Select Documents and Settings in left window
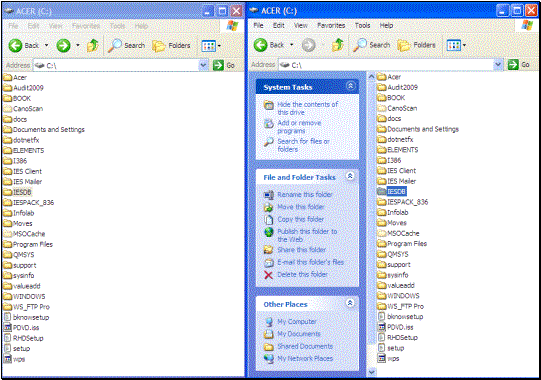Image resolution: width=541 pixels, height=380 pixels. coord(44,129)
